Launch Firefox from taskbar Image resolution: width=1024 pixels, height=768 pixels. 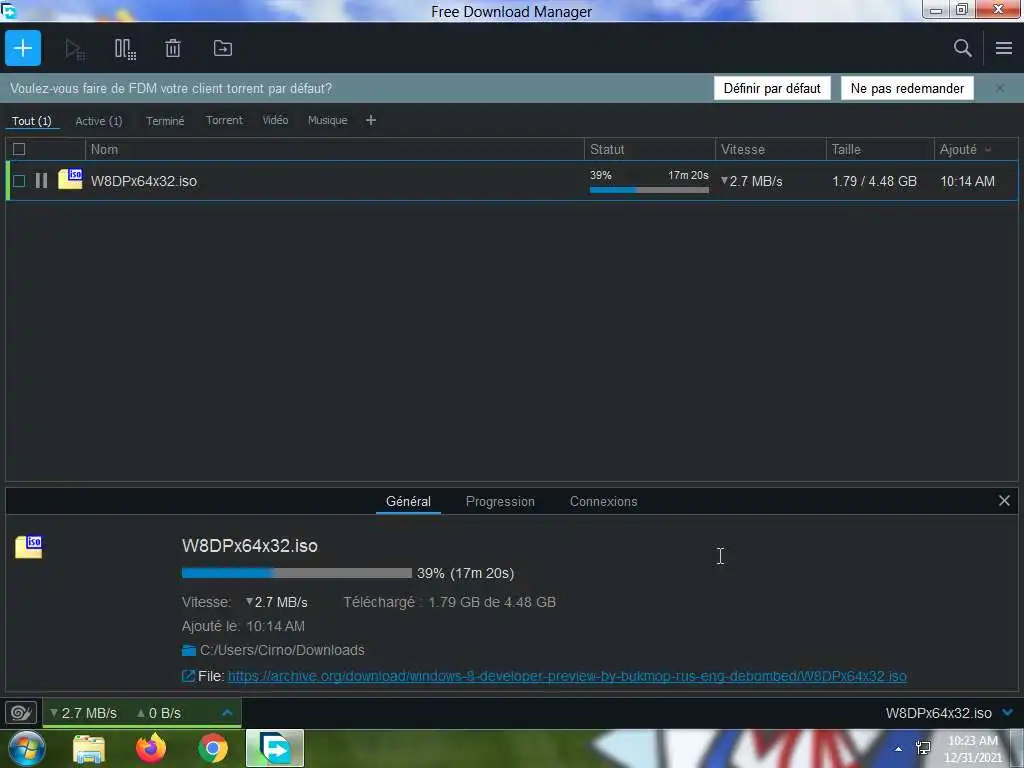tap(151, 748)
